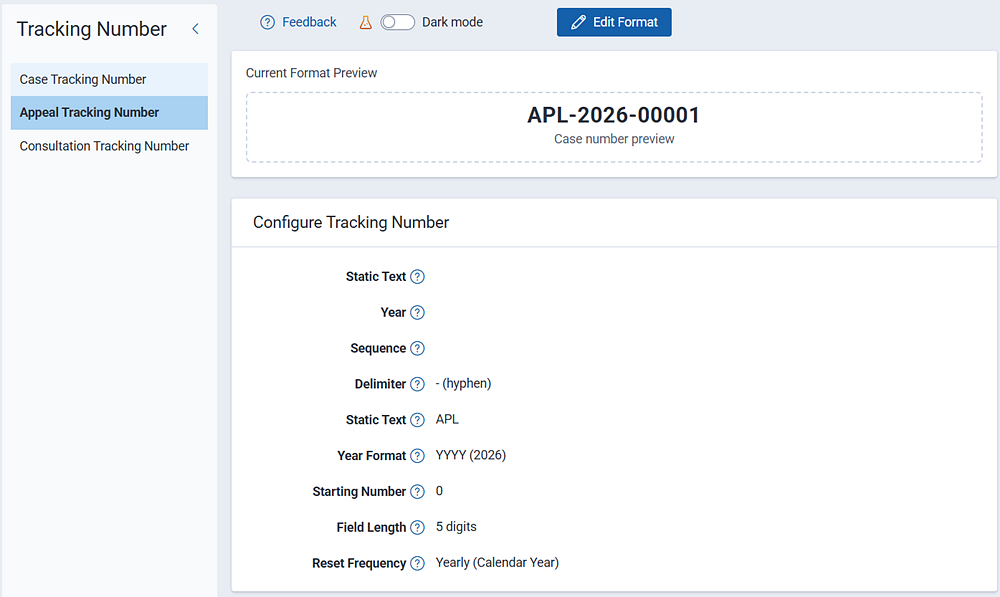Click help icon next to Reset Frequency

click(x=417, y=563)
